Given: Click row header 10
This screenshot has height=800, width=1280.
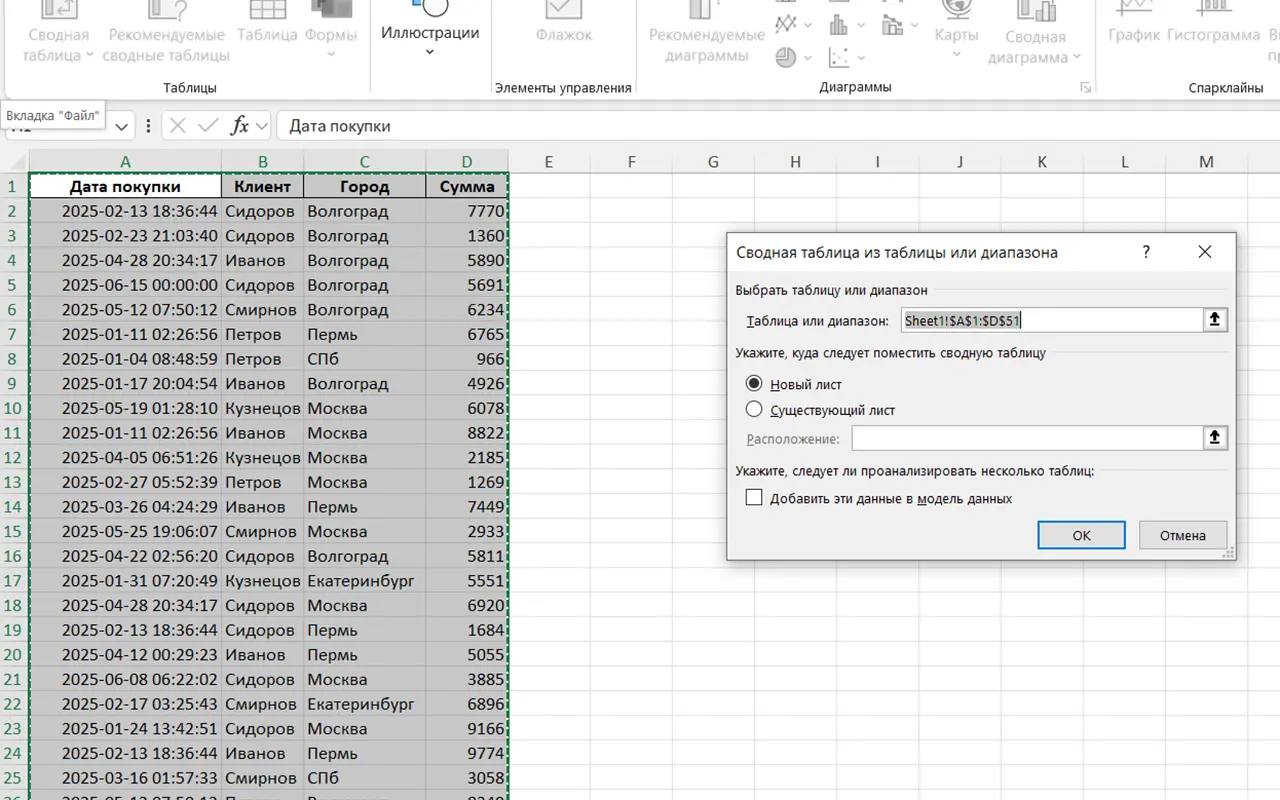Looking at the screenshot, I should tap(13, 408).
